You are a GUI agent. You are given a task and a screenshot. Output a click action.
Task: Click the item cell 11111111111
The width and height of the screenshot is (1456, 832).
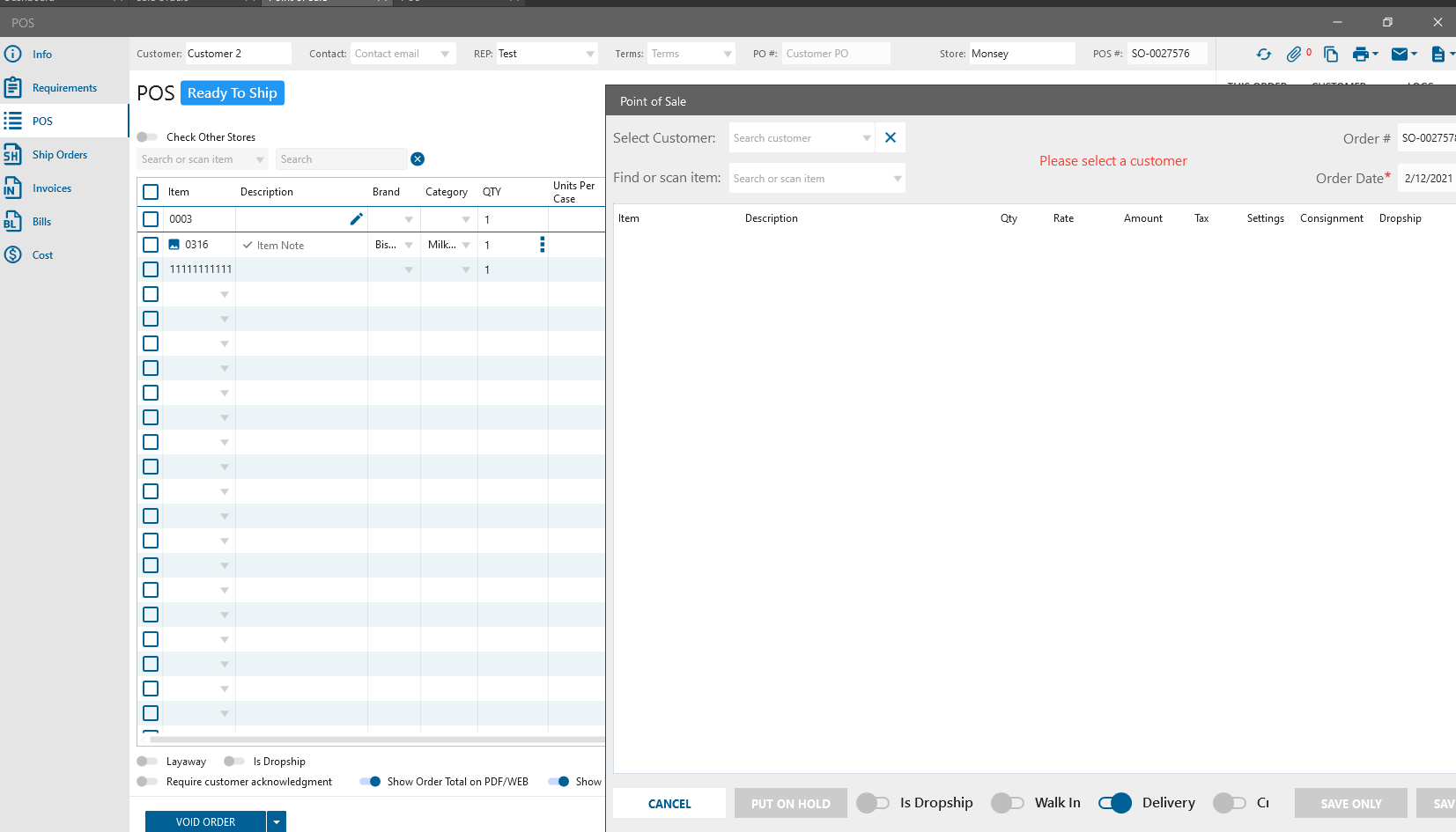(x=201, y=269)
